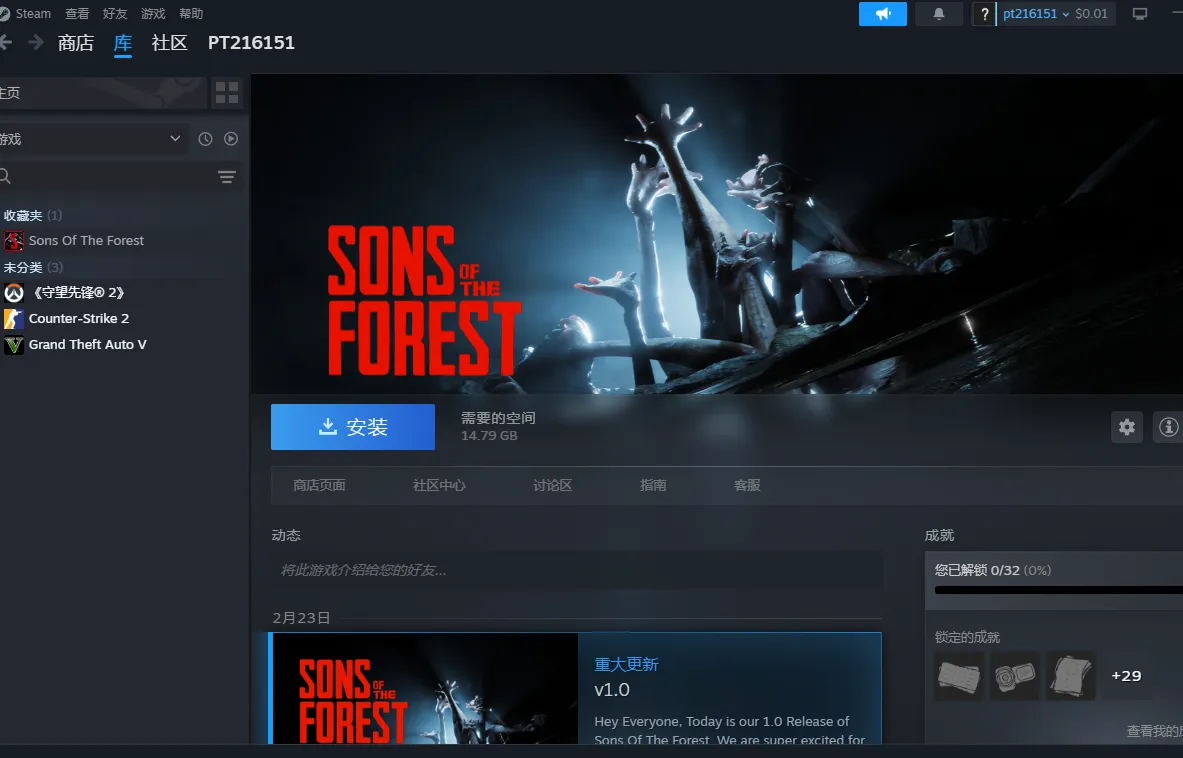Viewport: 1183px width, 758px height.
Task: Go back with the left arrow
Action: tap(6, 42)
